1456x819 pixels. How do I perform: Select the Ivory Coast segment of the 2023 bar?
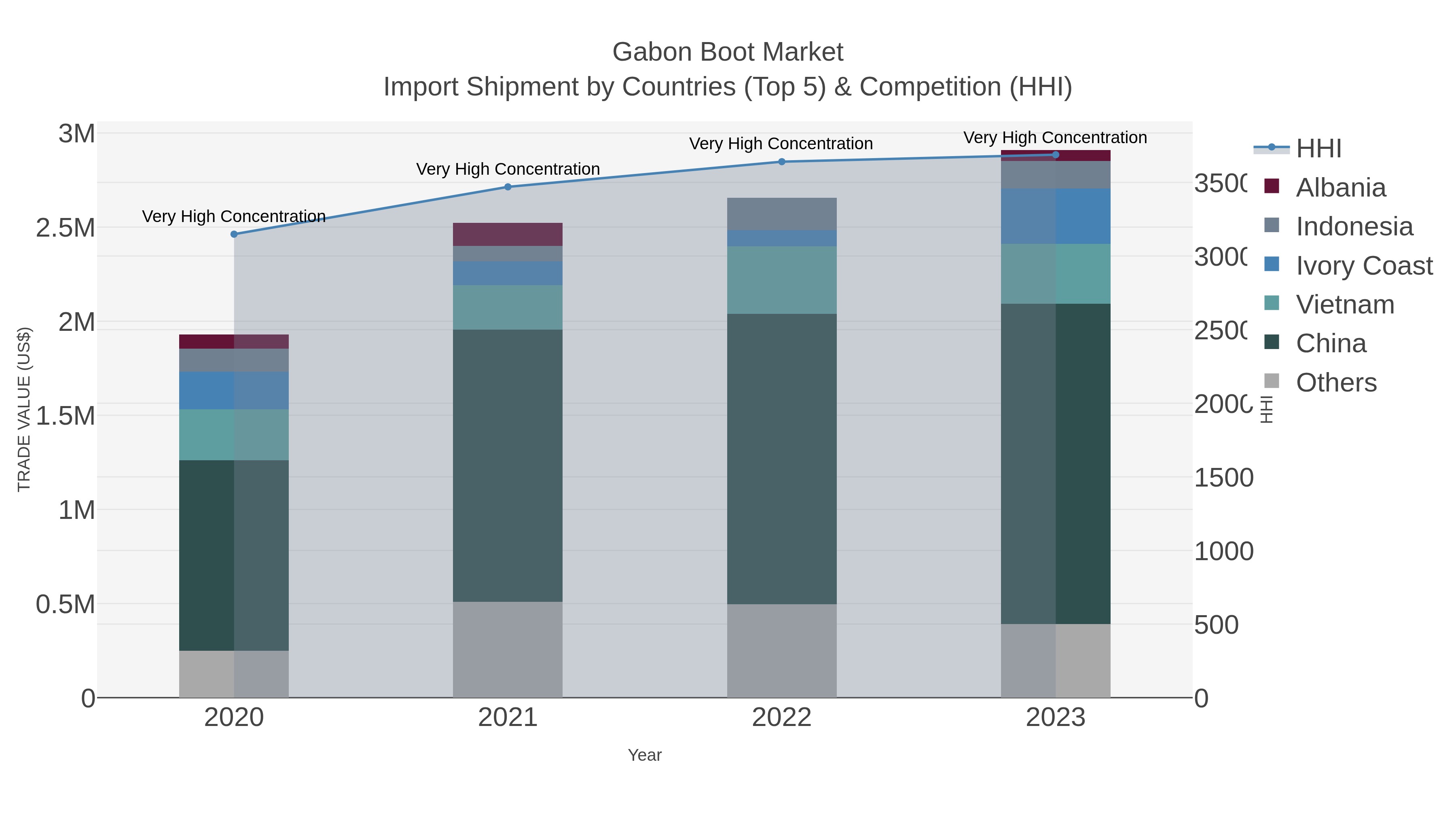(1055, 216)
